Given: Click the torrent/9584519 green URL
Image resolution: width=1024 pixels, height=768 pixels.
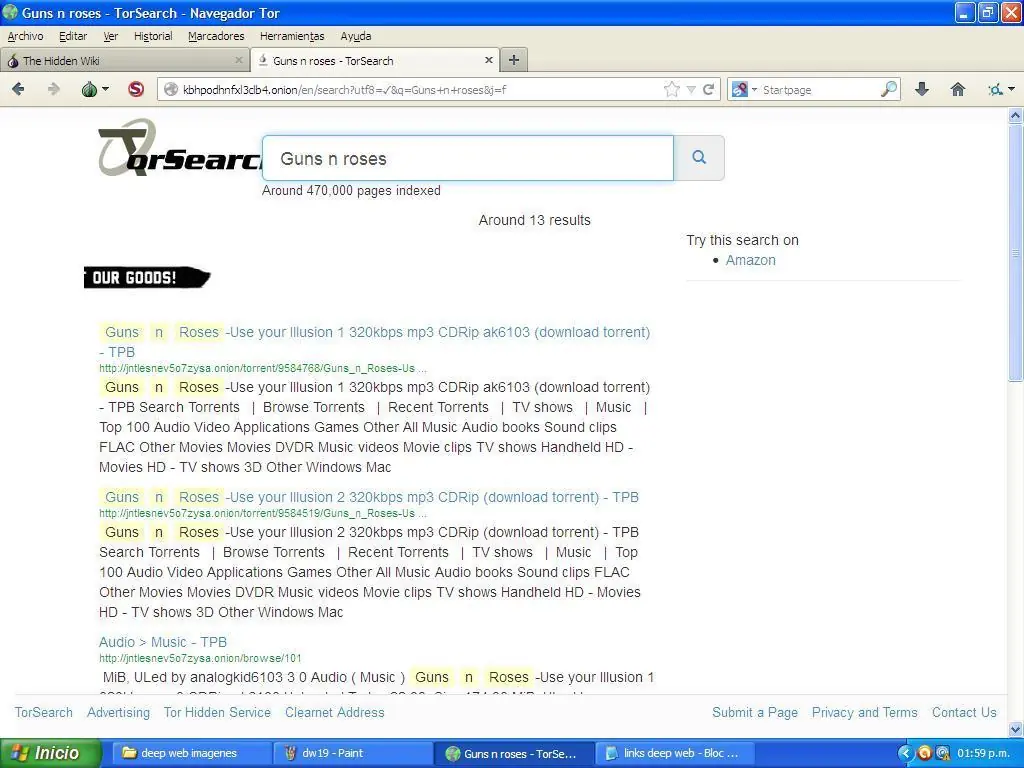Looking at the screenshot, I should pyautogui.click(x=263, y=513).
